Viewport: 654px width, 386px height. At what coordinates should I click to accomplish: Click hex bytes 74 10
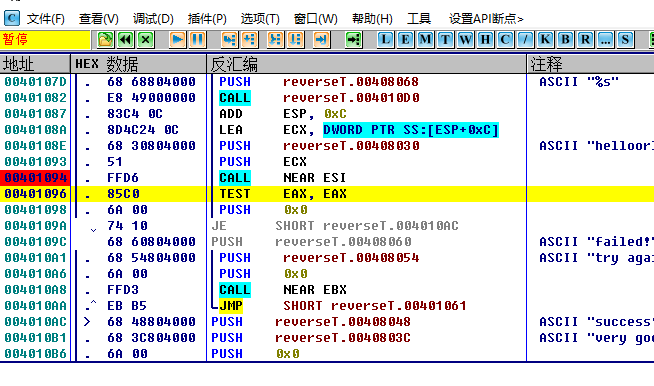coord(127,226)
